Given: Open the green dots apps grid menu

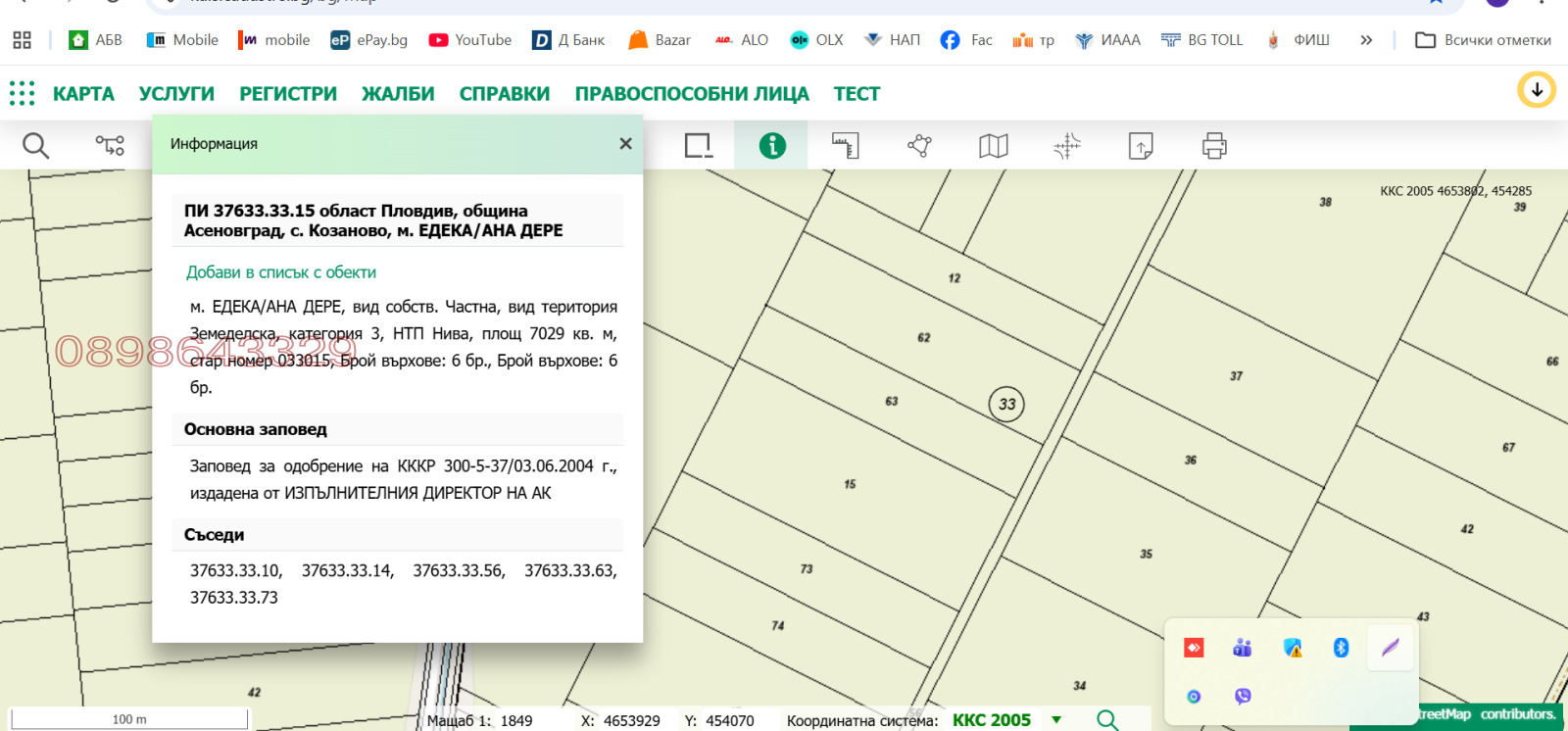Looking at the screenshot, I should pyautogui.click(x=22, y=93).
